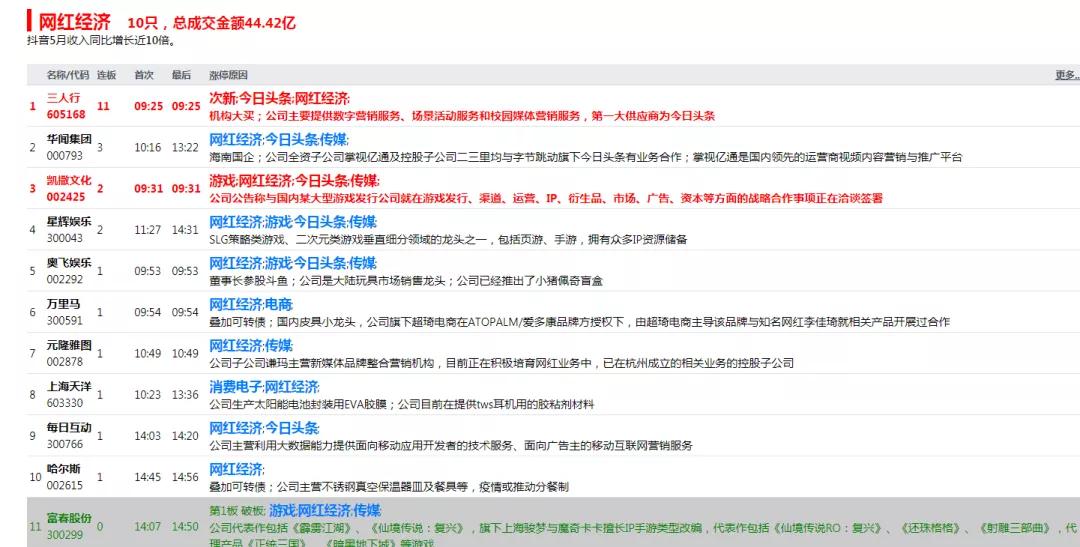Click 三人行 first limit-up time 09:25
The image size is (1080, 547).
tap(149, 106)
